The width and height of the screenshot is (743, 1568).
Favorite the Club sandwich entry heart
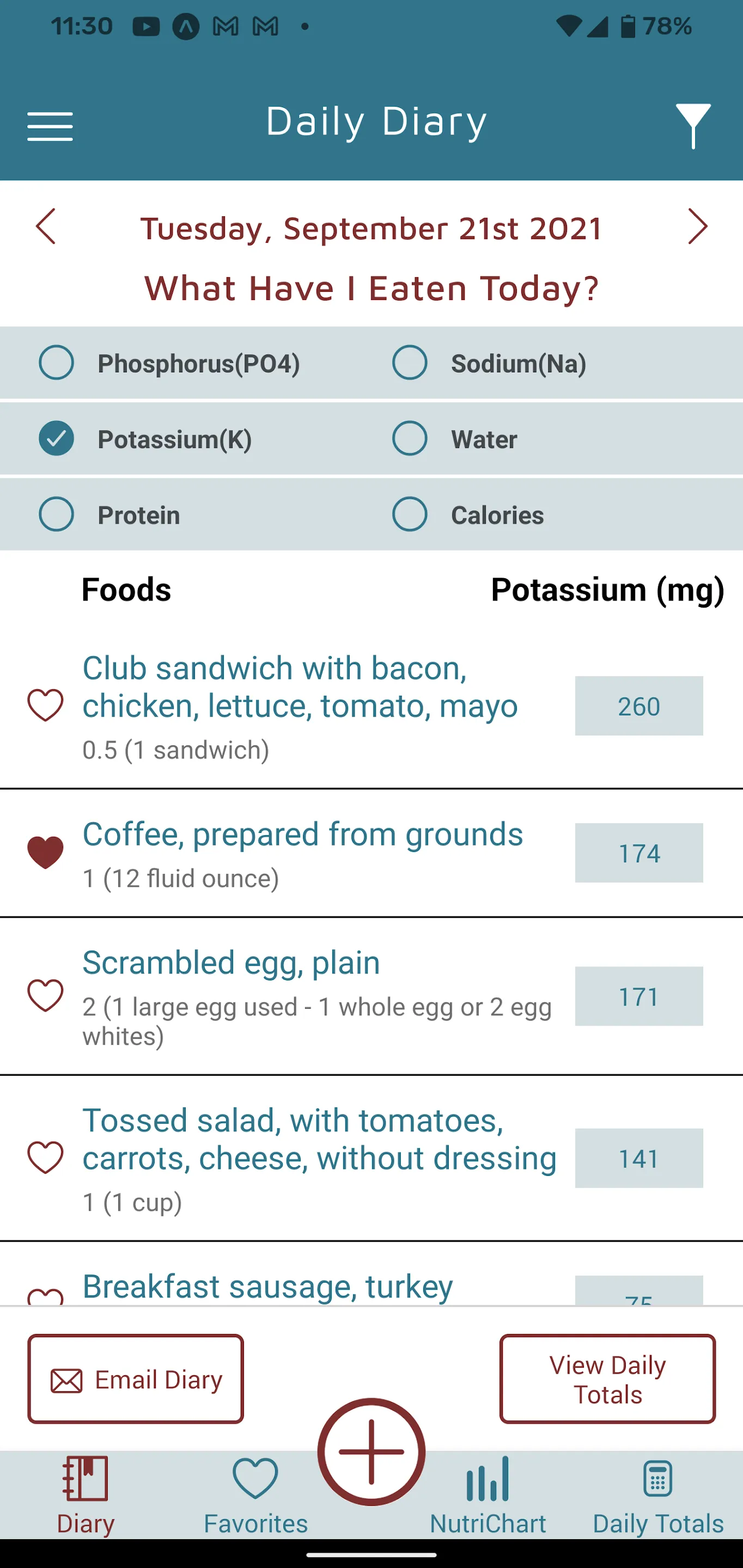coord(46,706)
